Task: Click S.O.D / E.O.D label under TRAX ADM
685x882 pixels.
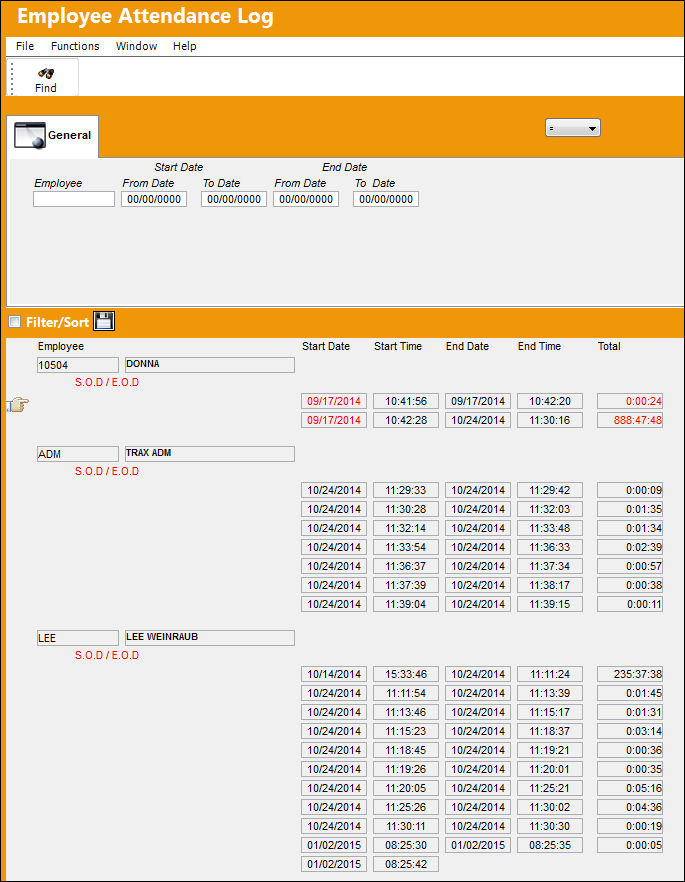Action: 107,471
